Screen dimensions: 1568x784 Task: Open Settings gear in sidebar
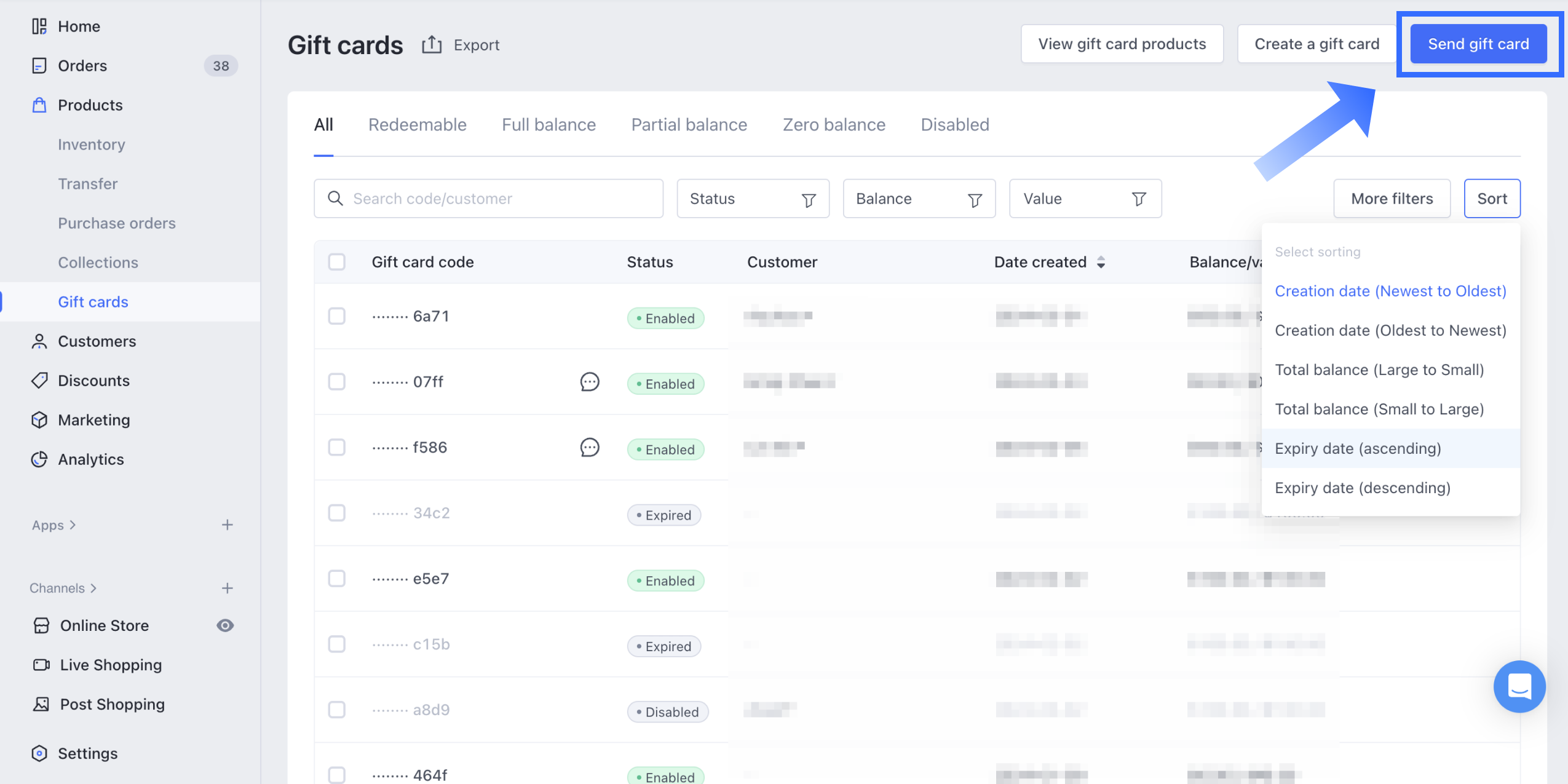[x=39, y=753]
